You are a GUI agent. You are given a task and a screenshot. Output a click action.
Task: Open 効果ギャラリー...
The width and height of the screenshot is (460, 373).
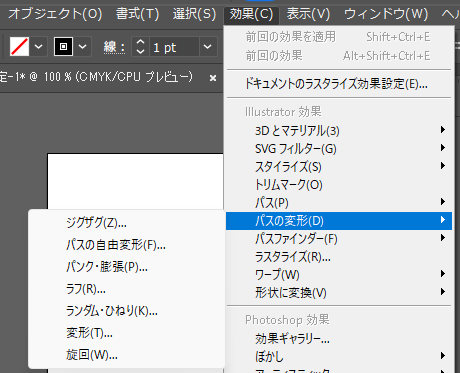339,339
